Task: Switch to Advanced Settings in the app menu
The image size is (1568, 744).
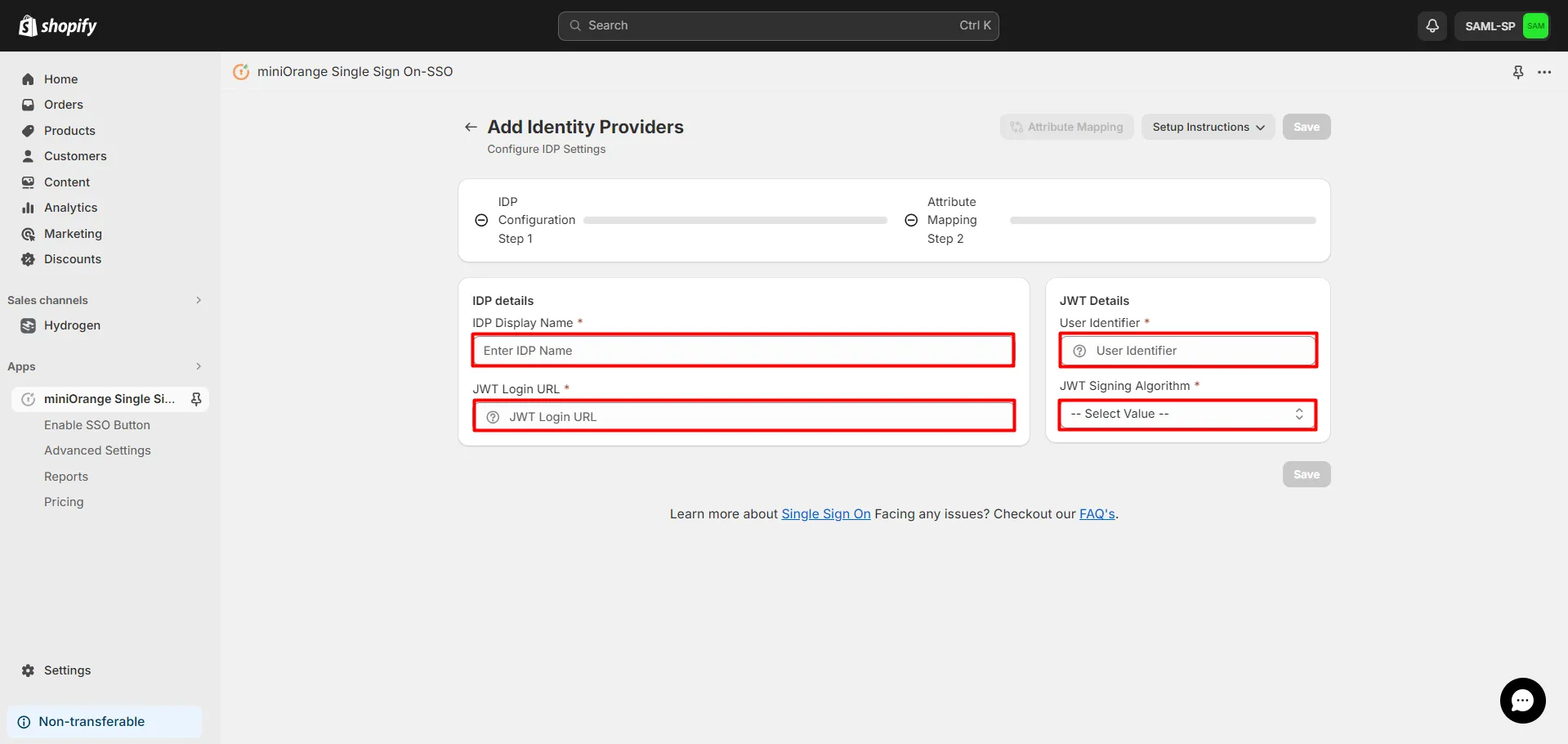Action: (x=97, y=450)
